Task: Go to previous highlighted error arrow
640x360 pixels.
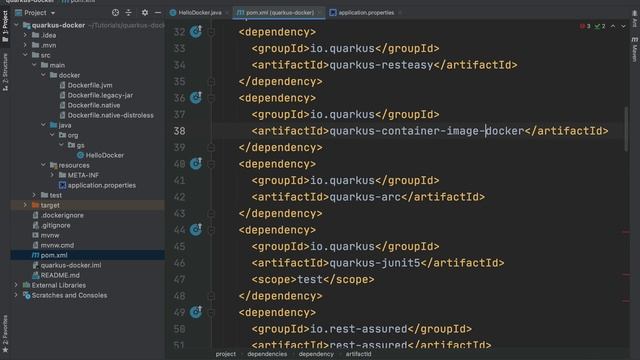Action: pyautogui.click(x=613, y=26)
